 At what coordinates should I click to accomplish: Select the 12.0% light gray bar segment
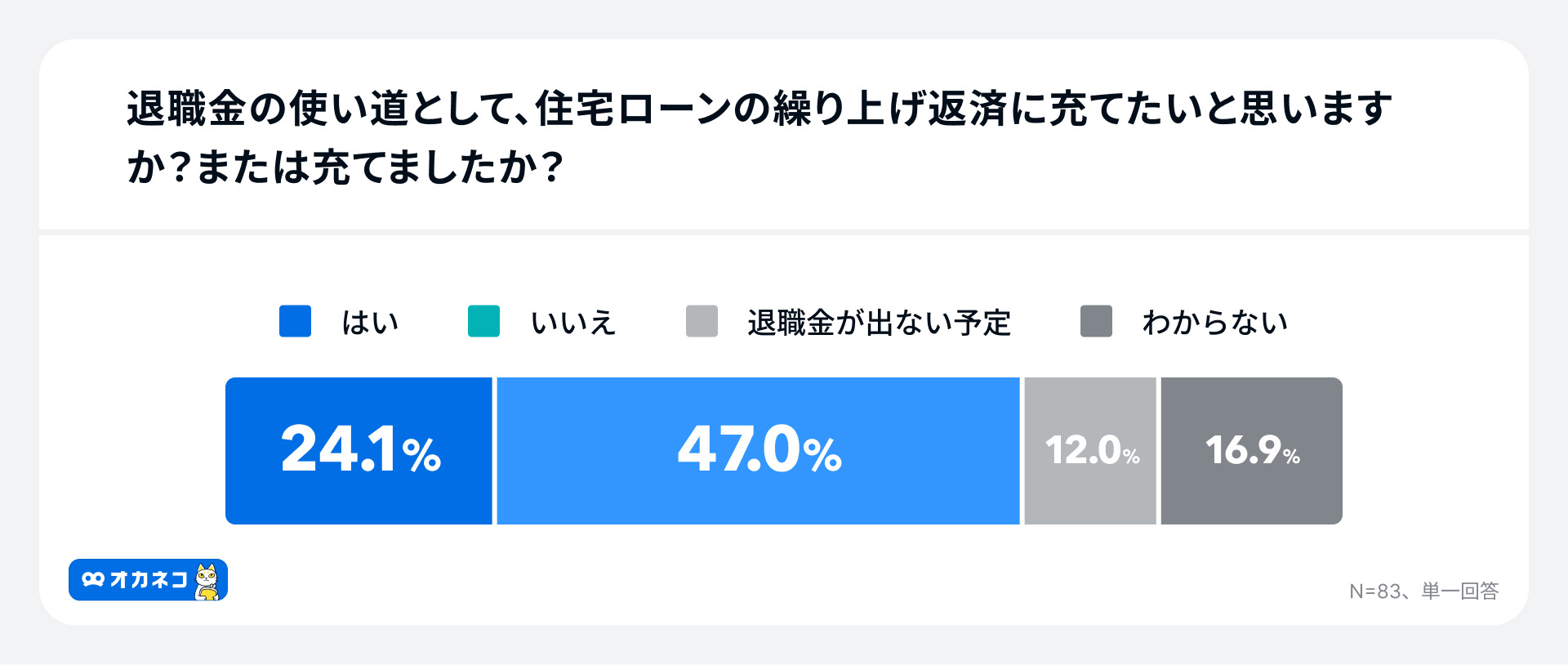click(x=1090, y=451)
